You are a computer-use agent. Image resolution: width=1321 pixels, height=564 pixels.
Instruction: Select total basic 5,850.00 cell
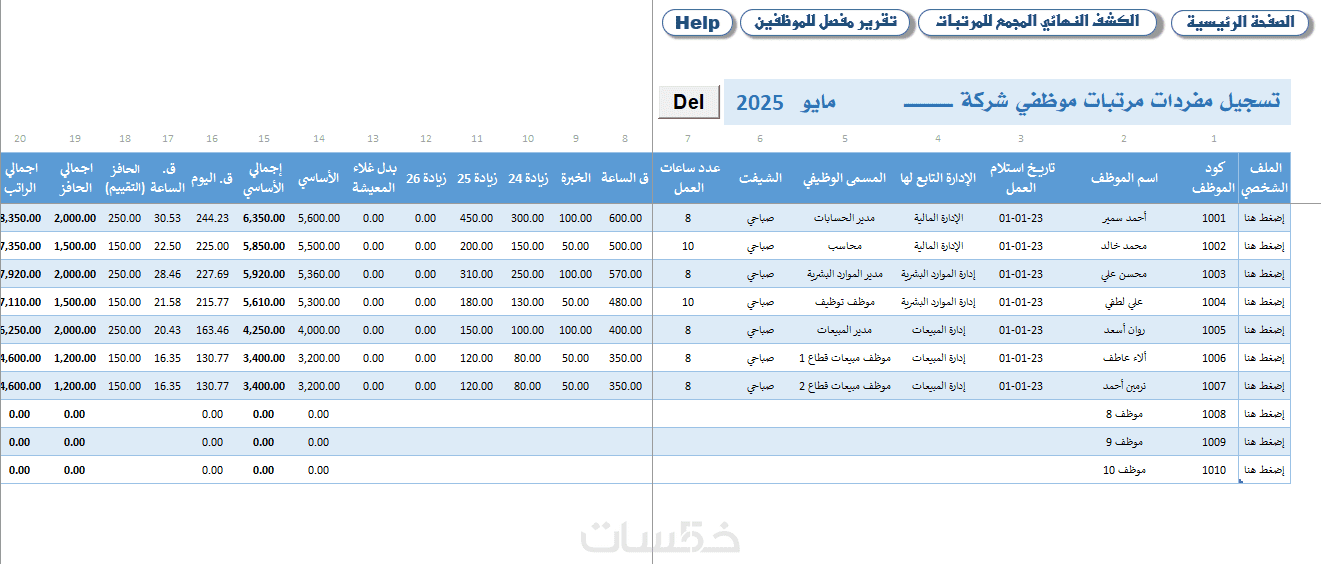(264, 246)
